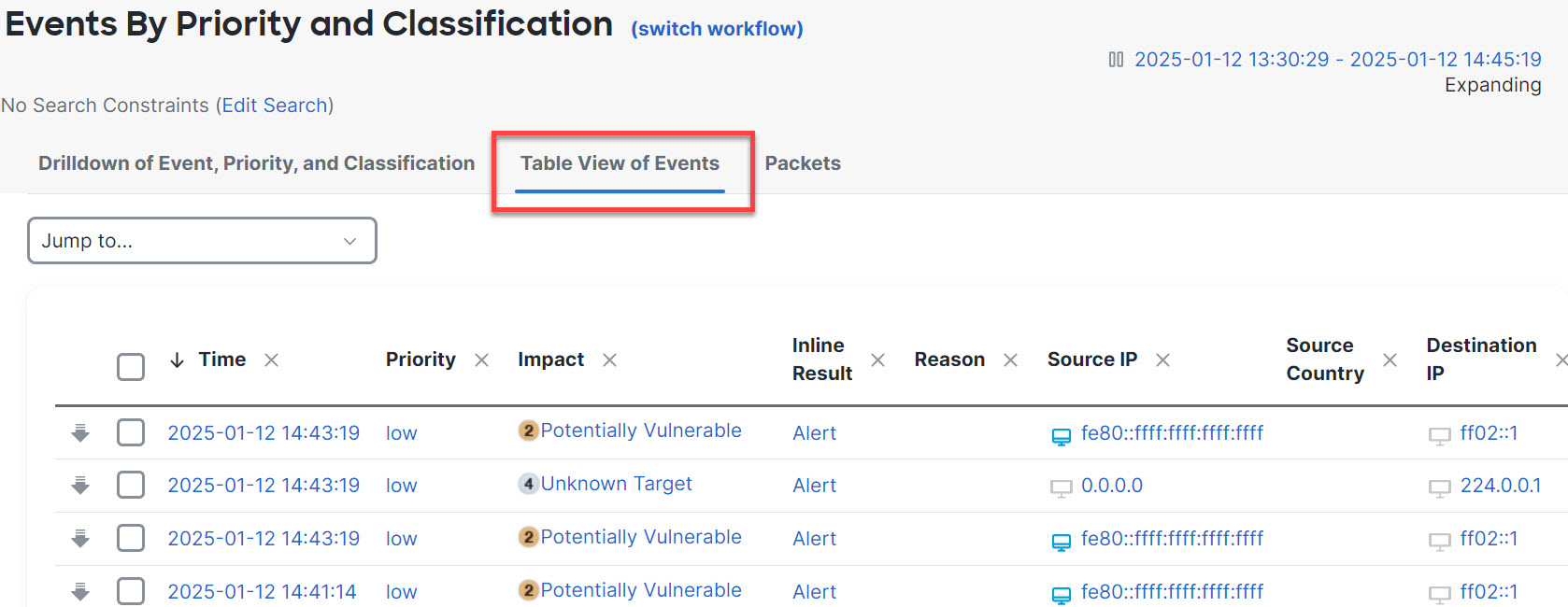Image resolution: width=1568 pixels, height=607 pixels.
Task: Toggle the select-all checkbox in the table header
Action: point(131,366)
